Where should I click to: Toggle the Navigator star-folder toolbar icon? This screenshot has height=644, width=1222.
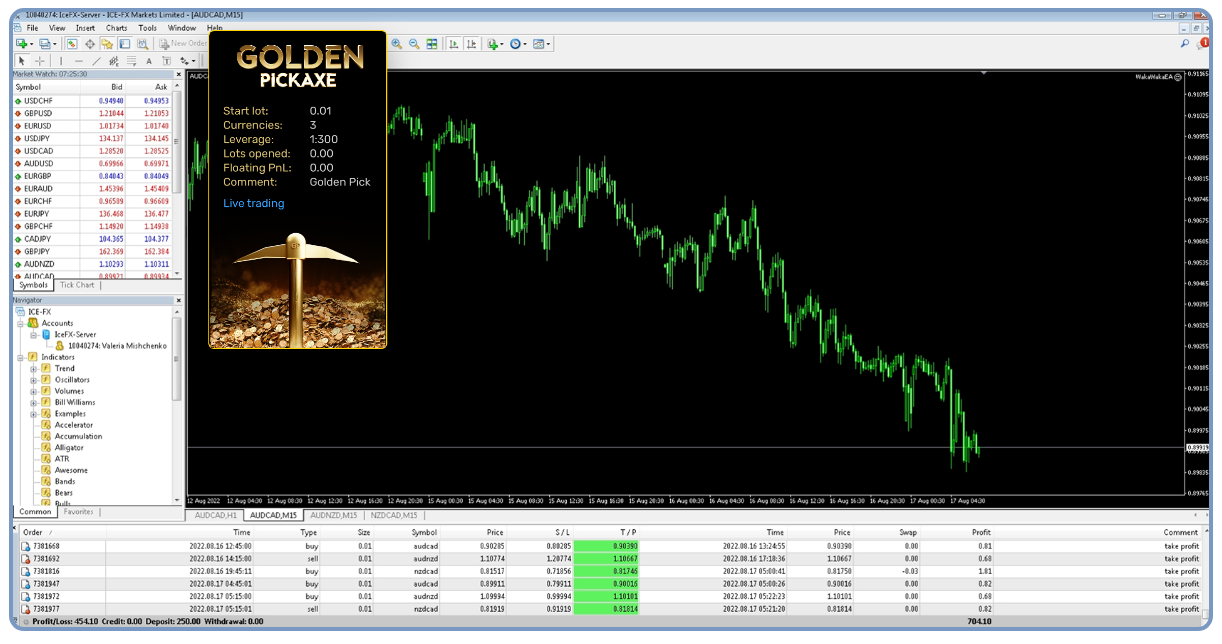tap(107, 43)
